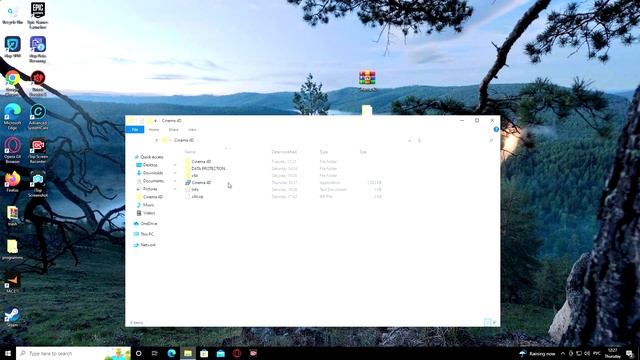Viewport: 640px width, 360px height.
Task: Sort files by the Name column header
Action: click(190, 152)
